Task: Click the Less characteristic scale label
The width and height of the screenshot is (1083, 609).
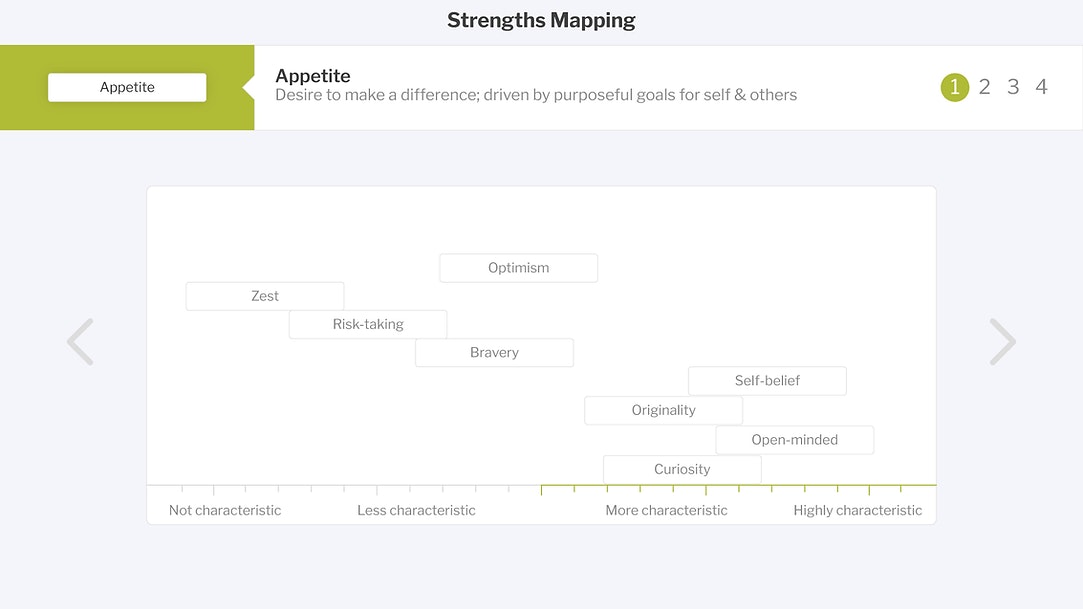Action: (x=416, y=510)
